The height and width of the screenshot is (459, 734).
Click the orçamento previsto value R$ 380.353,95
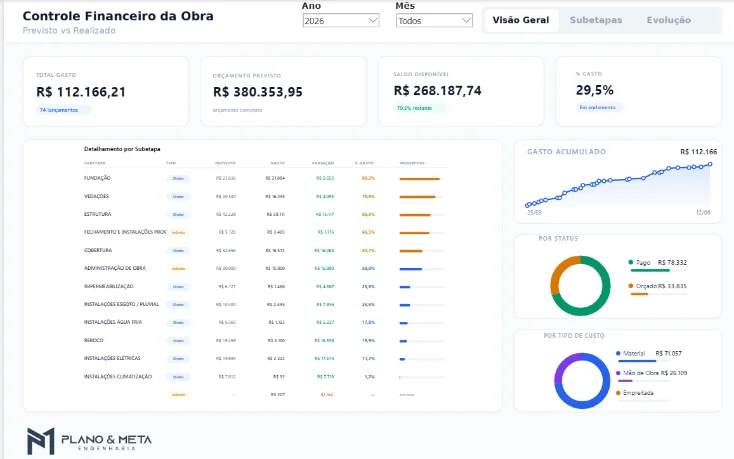pos(258,92)
